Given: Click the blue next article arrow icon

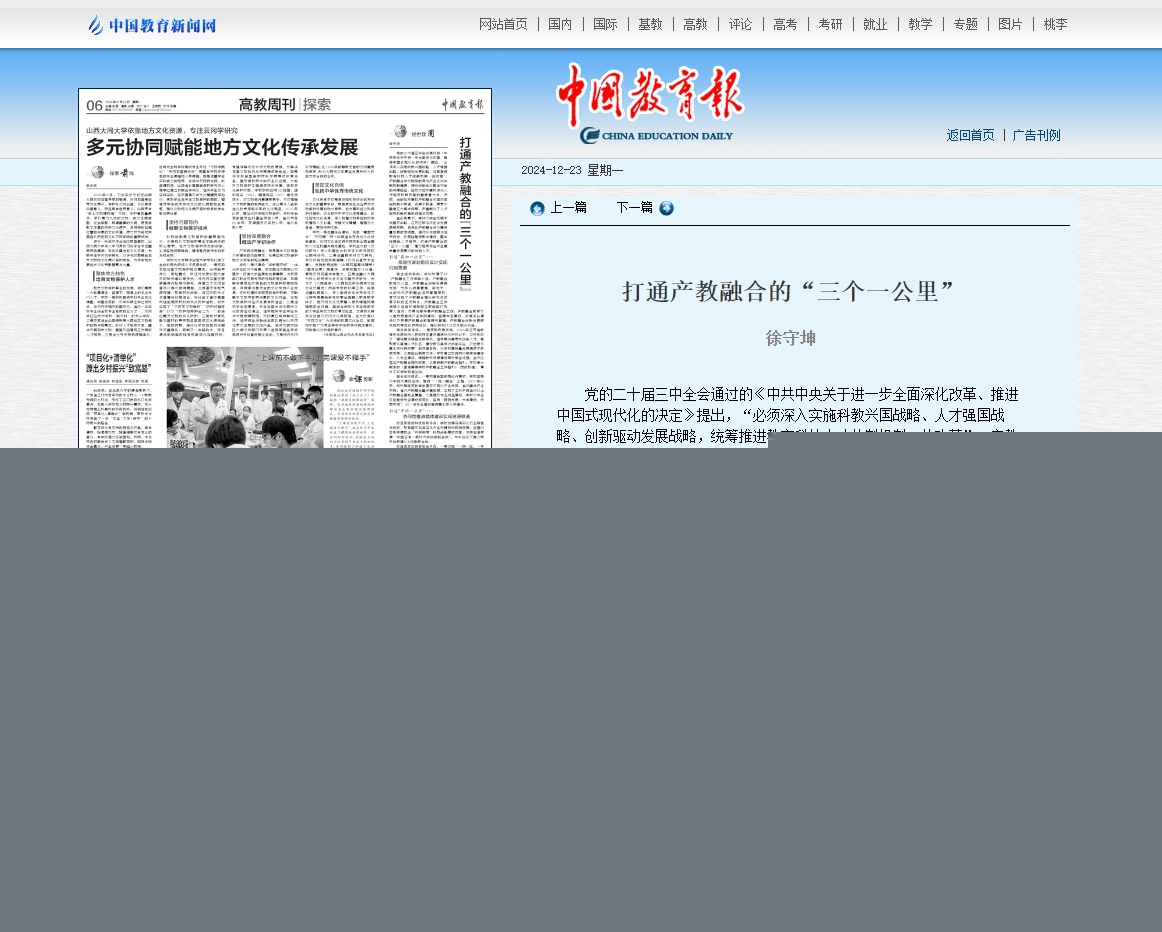Looking at the screenshot, I should tap(666, 208).
